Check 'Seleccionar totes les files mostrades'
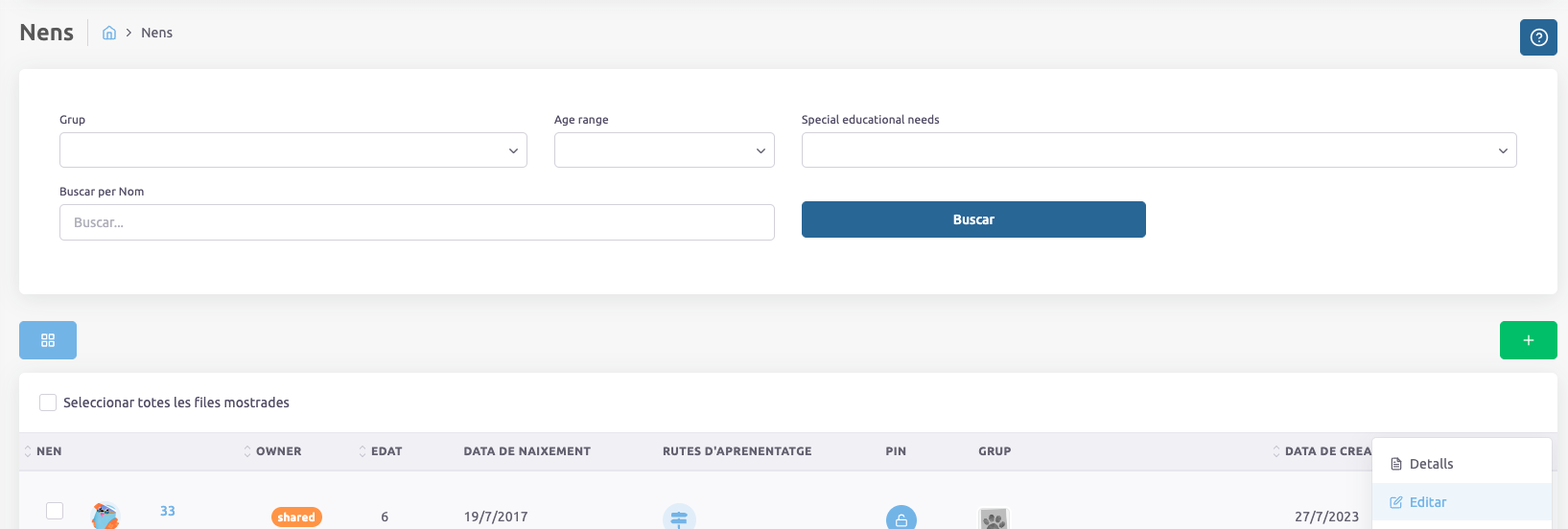Image resolution: width=1568 pixels, height=529 pixels. click(48, 402)
